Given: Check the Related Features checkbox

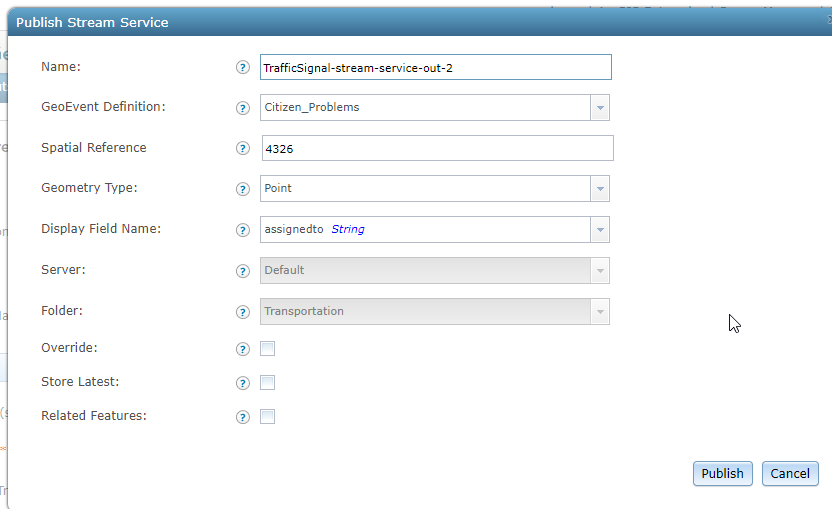Looking at the screenshot, I should [x=267, y=417].
